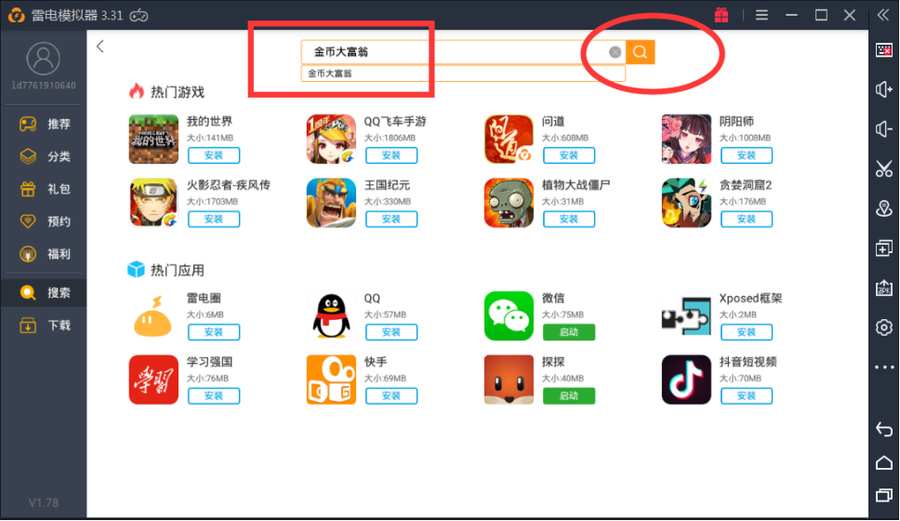Click the orange search magnifier button
Viewport: 900px width, 521px height.
point(640,52)
